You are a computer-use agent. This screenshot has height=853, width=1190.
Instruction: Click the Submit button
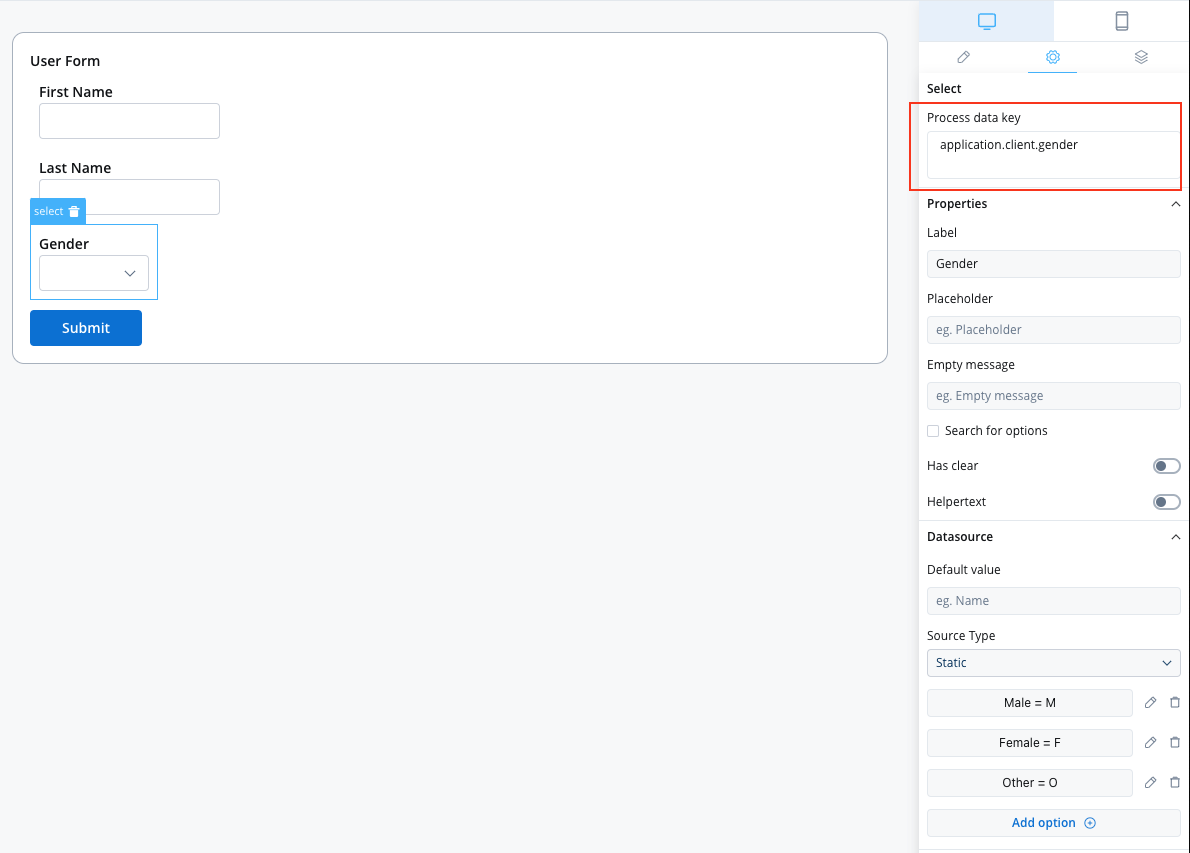86,328
